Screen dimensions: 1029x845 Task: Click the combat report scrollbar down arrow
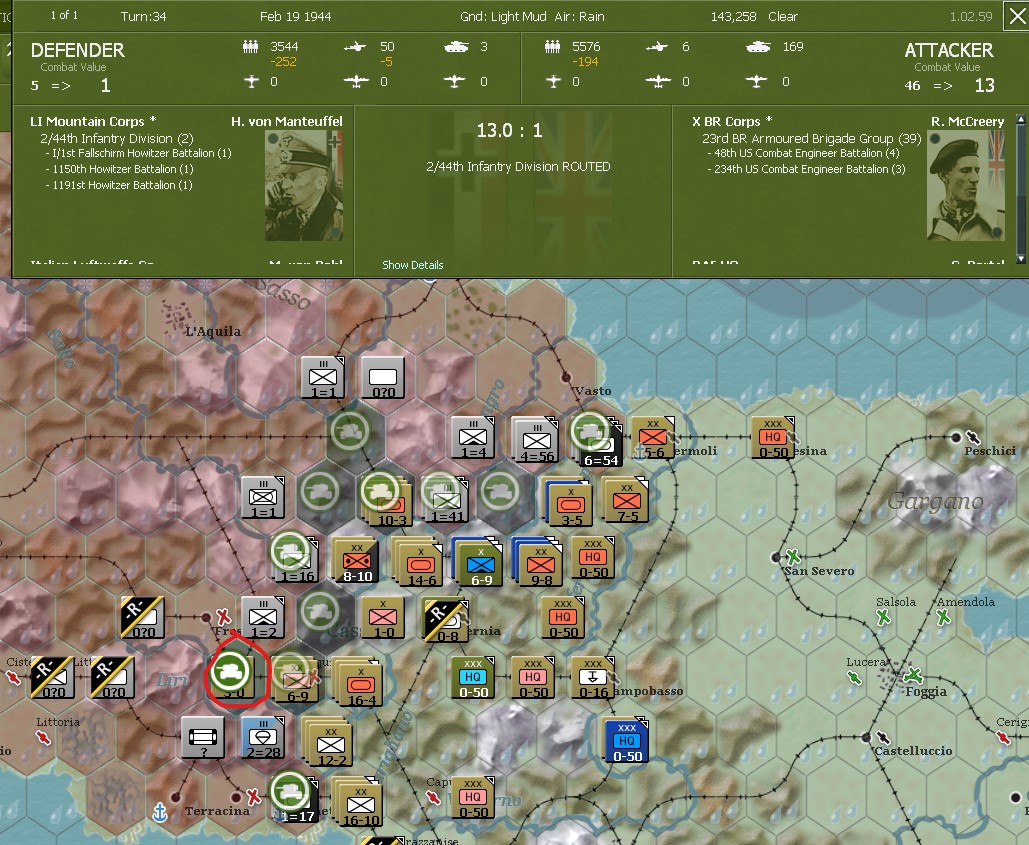coord(1020,258)
